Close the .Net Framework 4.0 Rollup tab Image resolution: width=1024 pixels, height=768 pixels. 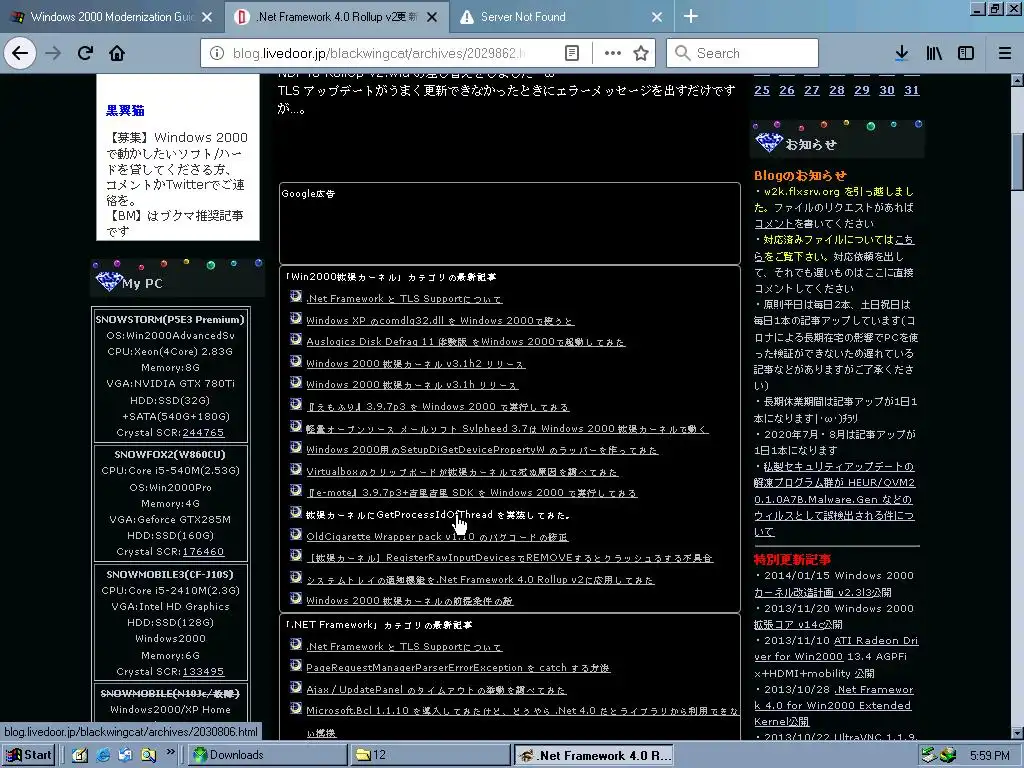click(x=432, y=17)
